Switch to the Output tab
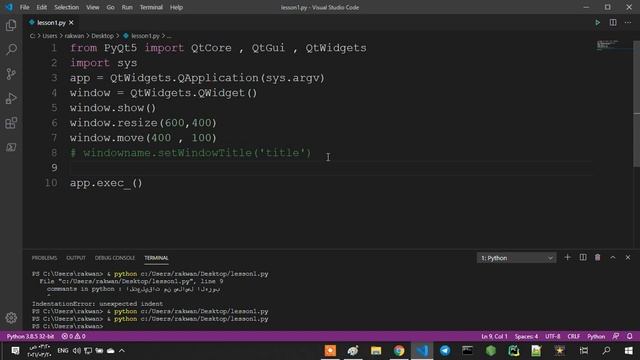The width and height of the screenshot is (640, 360). (x=76, y=258)
